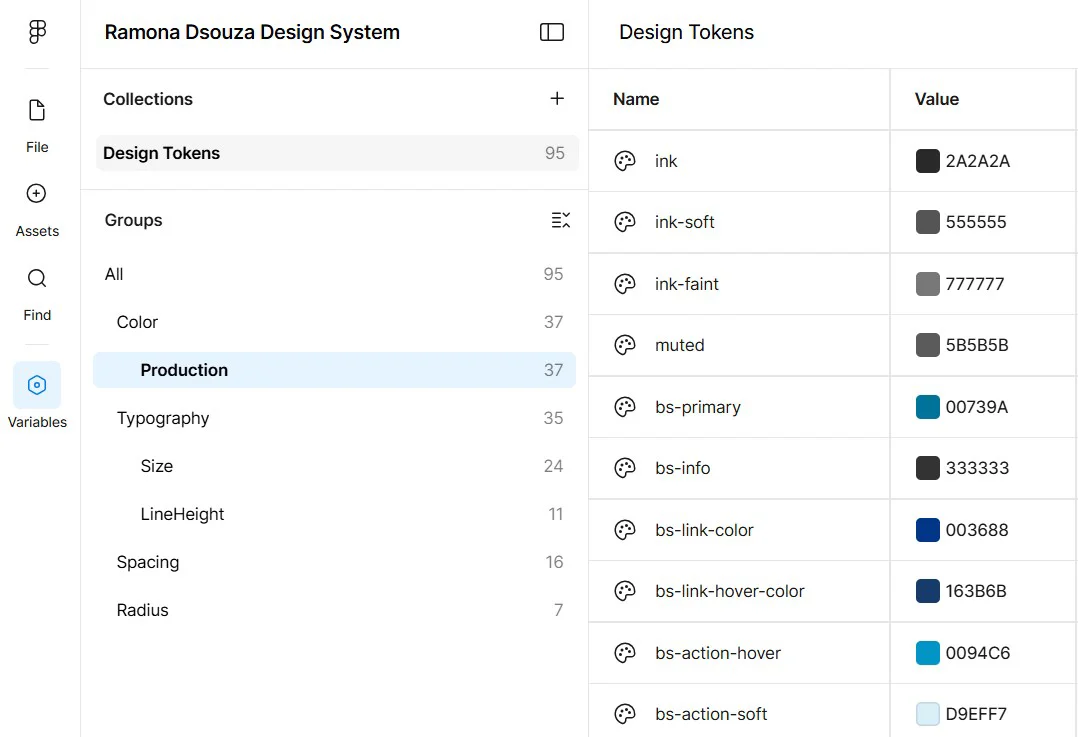
Task: Click the 003688 hex value text
Action: pyautogui.click(x=976, y=530)
